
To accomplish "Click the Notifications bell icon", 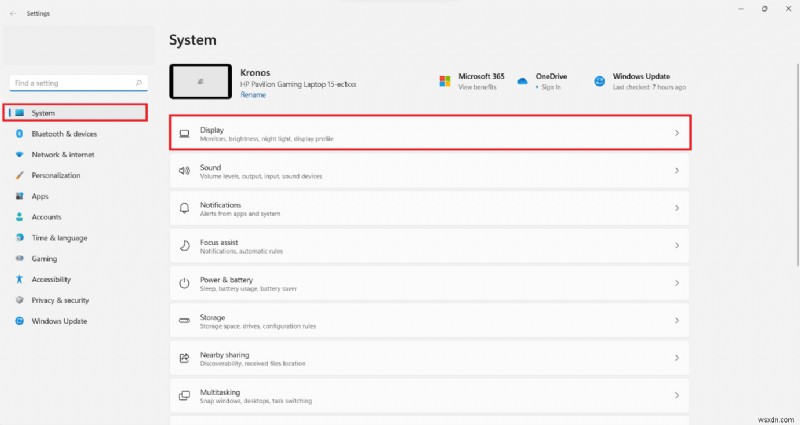I will pos(184,208).
